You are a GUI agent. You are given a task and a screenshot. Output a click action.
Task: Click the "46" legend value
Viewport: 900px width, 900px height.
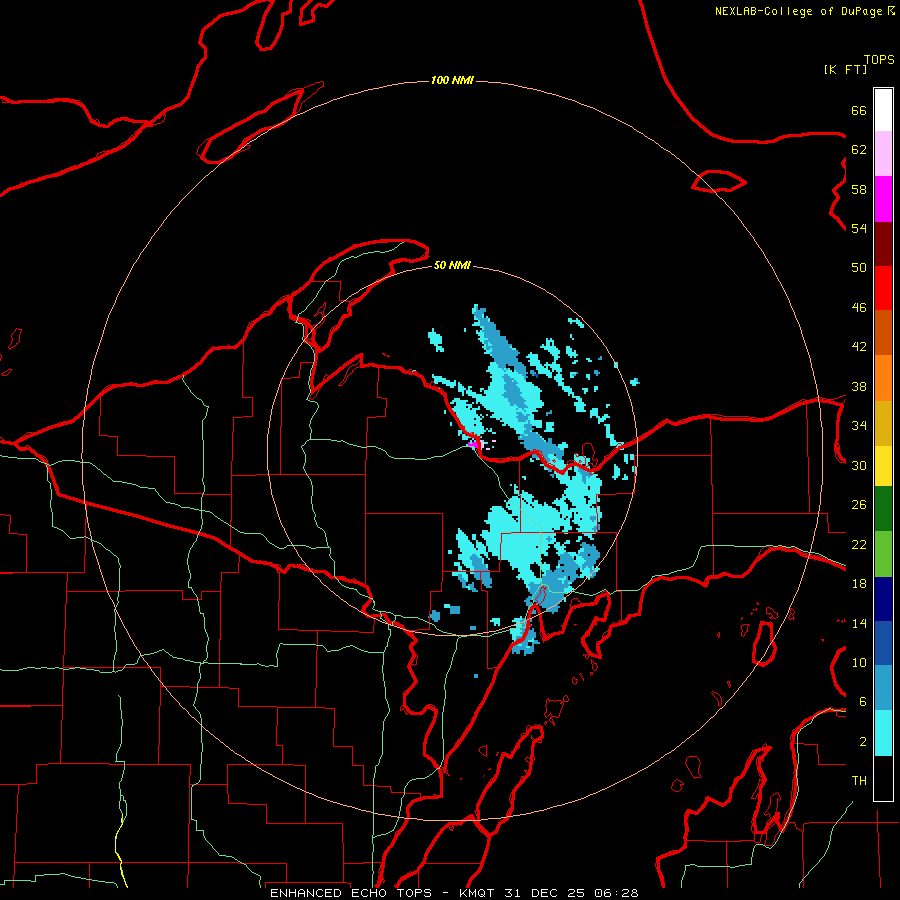[859, 308]
